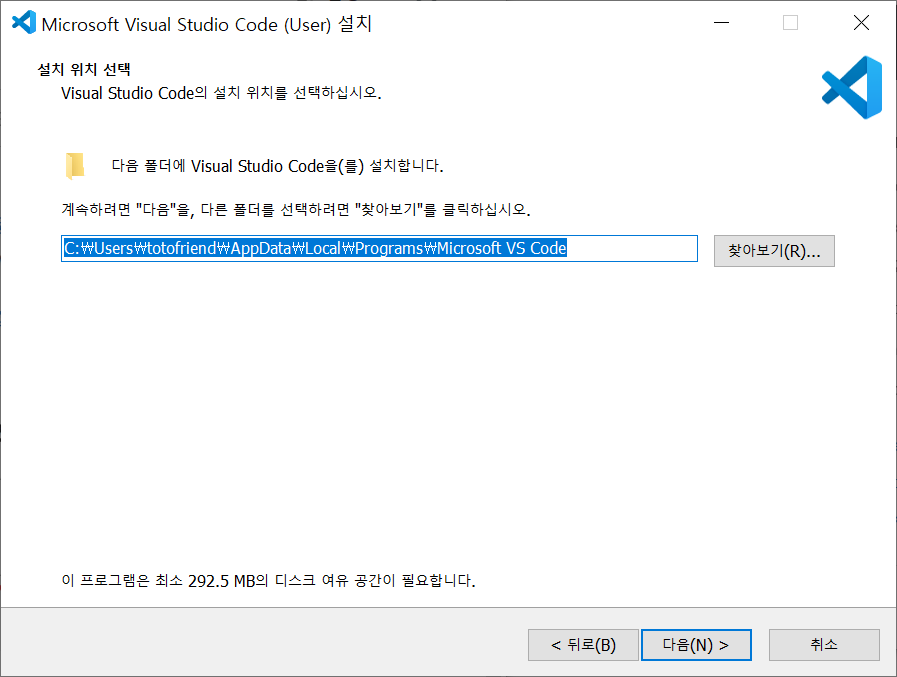Click subtitle Visual Studio Code의 설치 위치를 선택하십시오.
Image resolution: width=897 pixels, height=677 pixels.
pyautogui.click(x=221, y=93)
